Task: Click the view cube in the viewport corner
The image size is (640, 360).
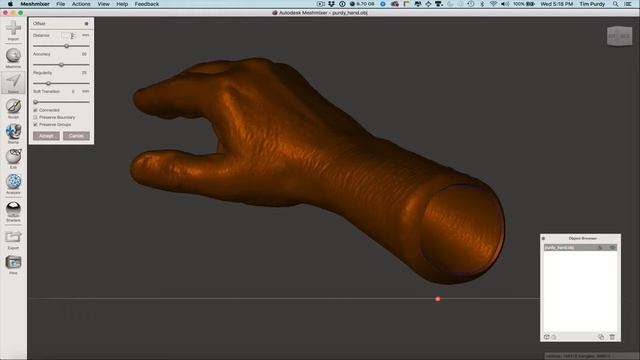Action: tap(619, 36)
